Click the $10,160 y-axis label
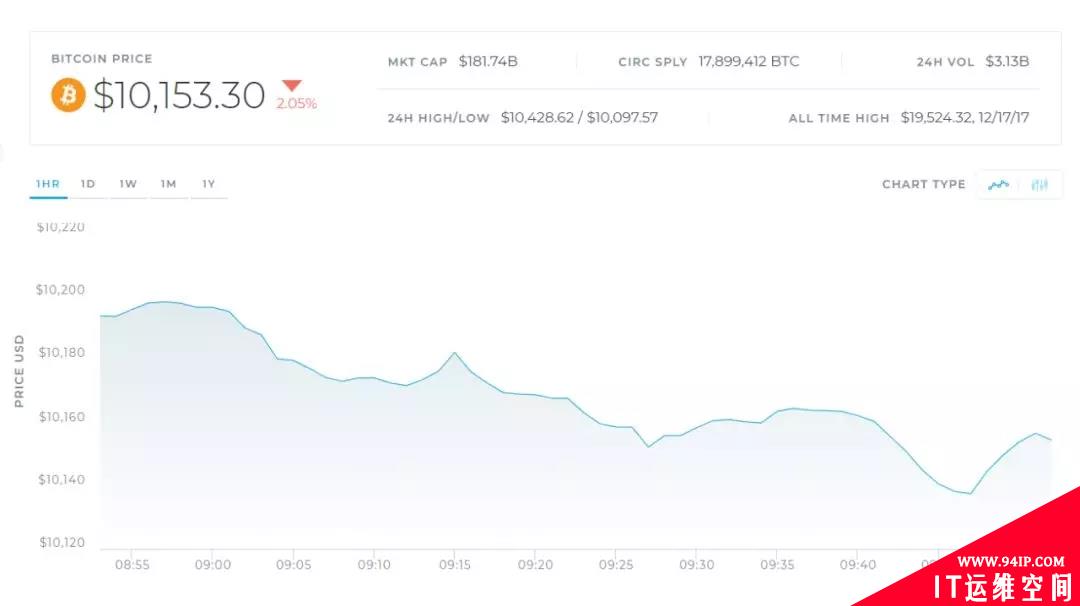Screen dimensions: 1080x606 [x=62, y=417]
